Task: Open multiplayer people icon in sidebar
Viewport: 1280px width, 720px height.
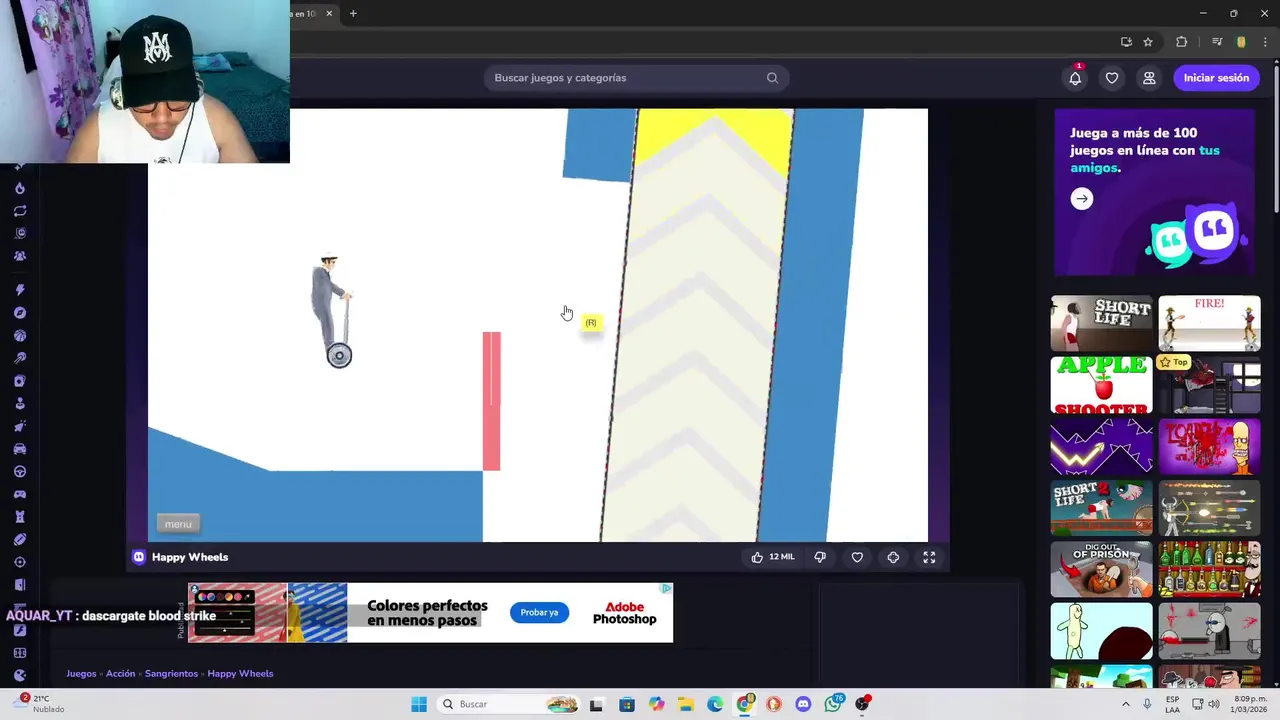Action: (20, 256)
